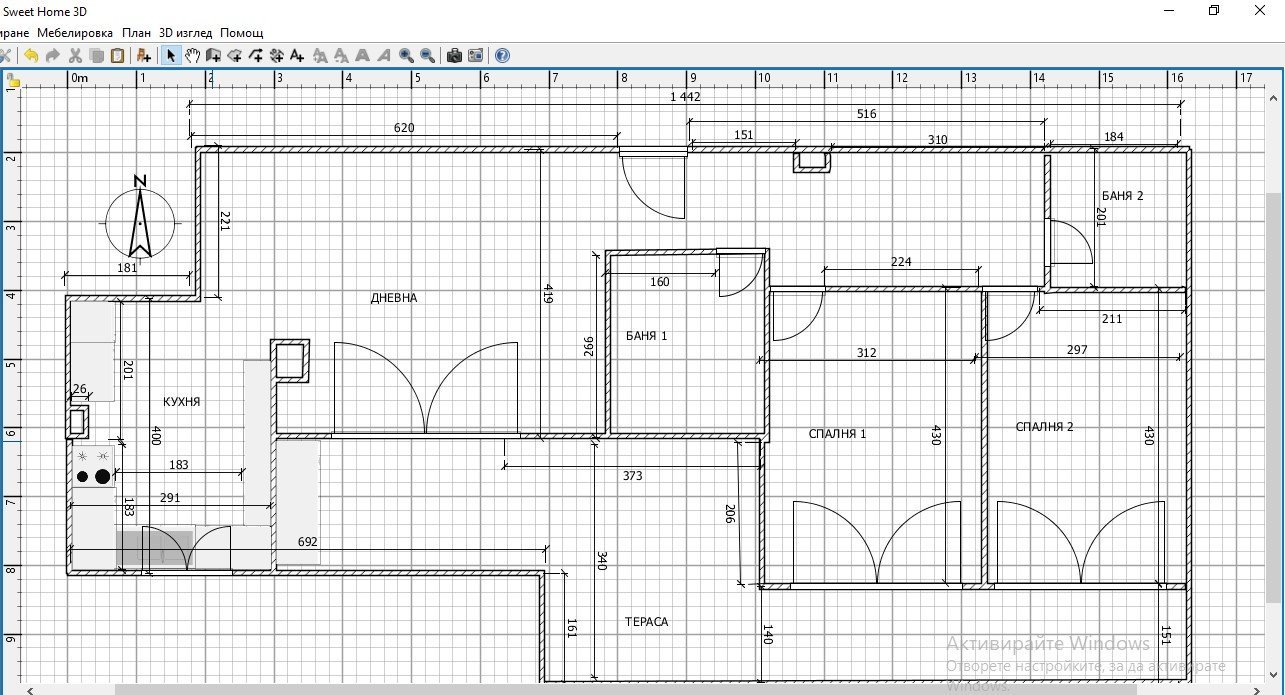Click the Add furniture icon
The height and width of the screenshot is (695, 1285).
click(x=144, y=56)
